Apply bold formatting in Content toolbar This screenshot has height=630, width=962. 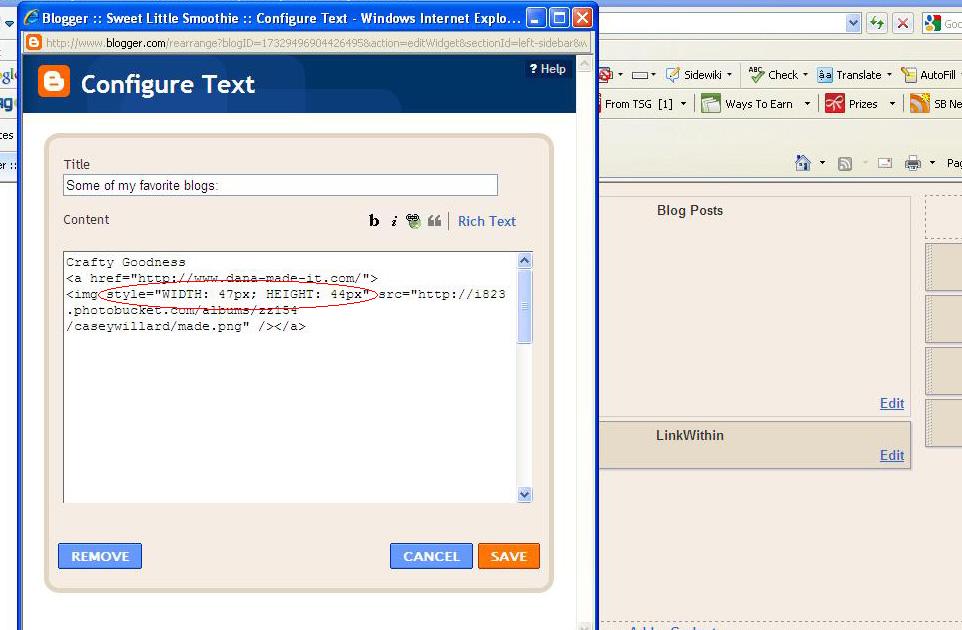pos(374,221)
